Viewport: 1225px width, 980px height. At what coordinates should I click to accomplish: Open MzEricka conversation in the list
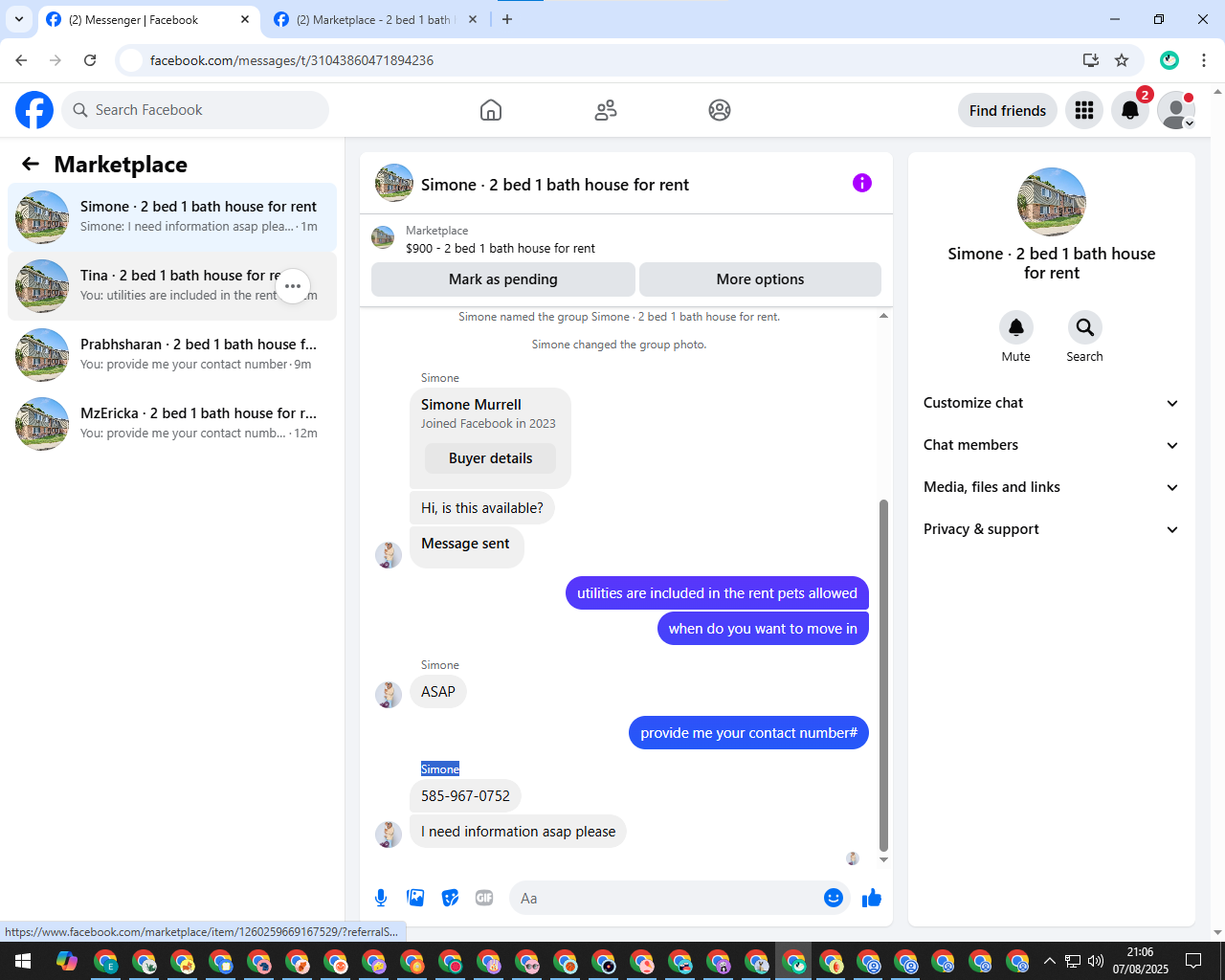172,424
